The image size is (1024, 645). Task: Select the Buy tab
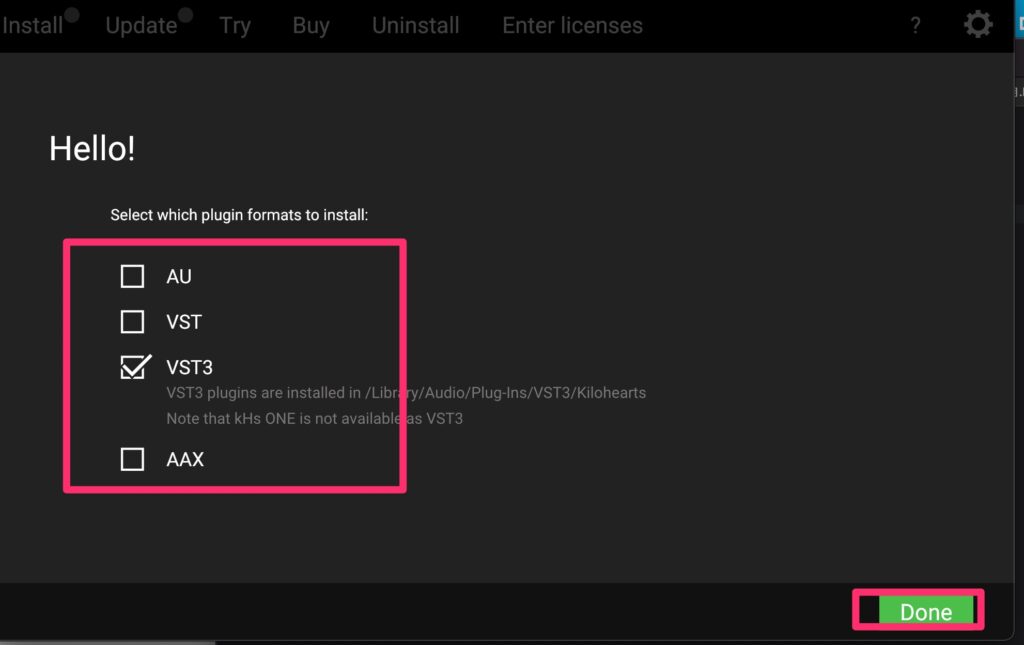coord(311,26)
